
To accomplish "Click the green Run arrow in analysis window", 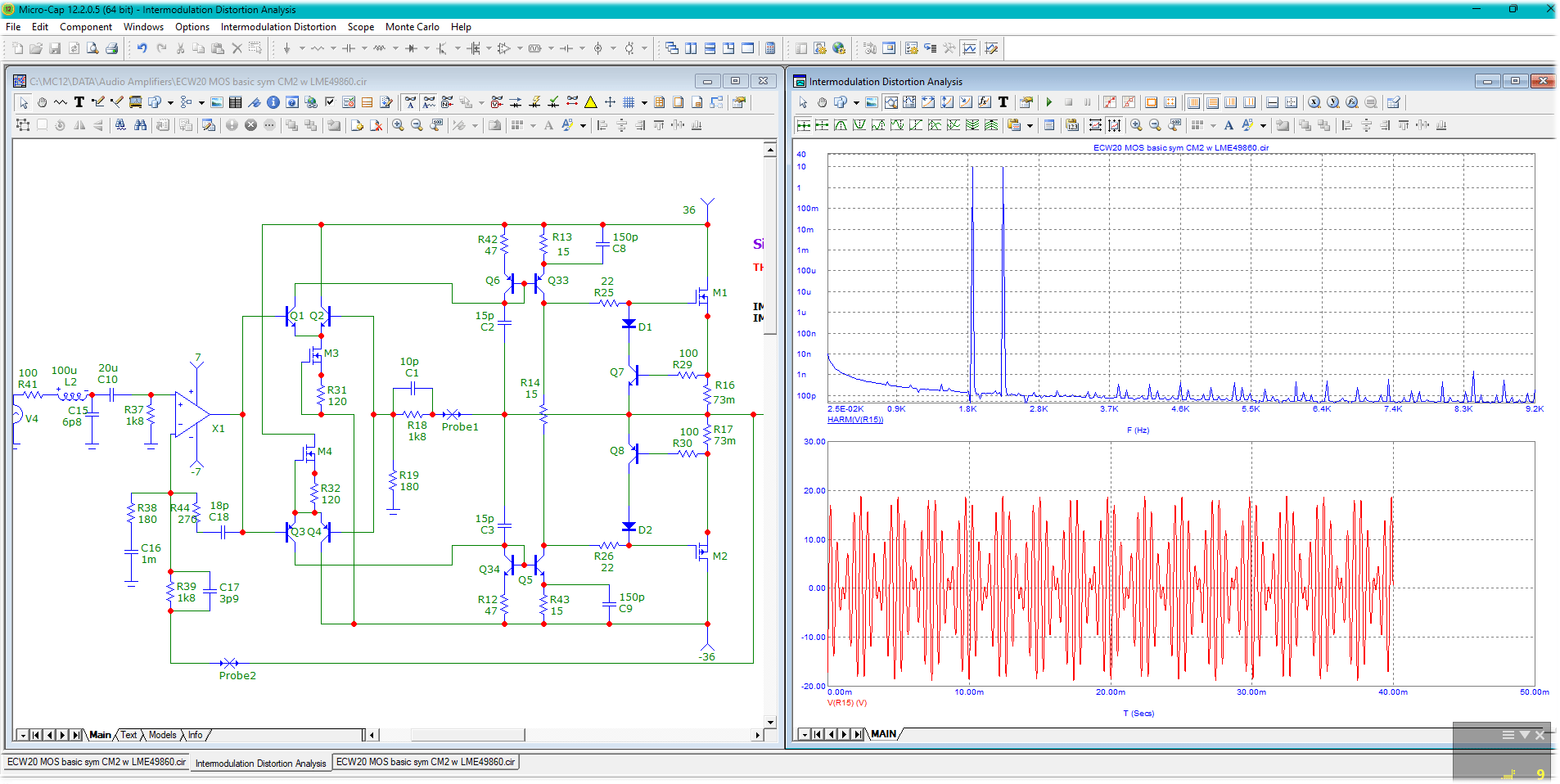I will click(1049, 102).
